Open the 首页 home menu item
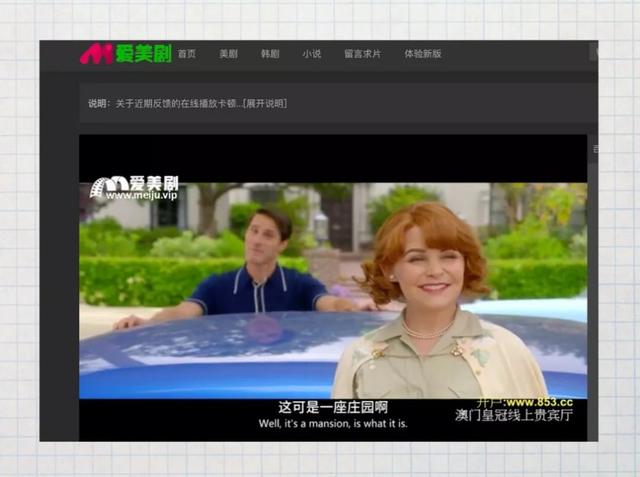The height and width of the screenshot is (477, 640). coord(187,54)
